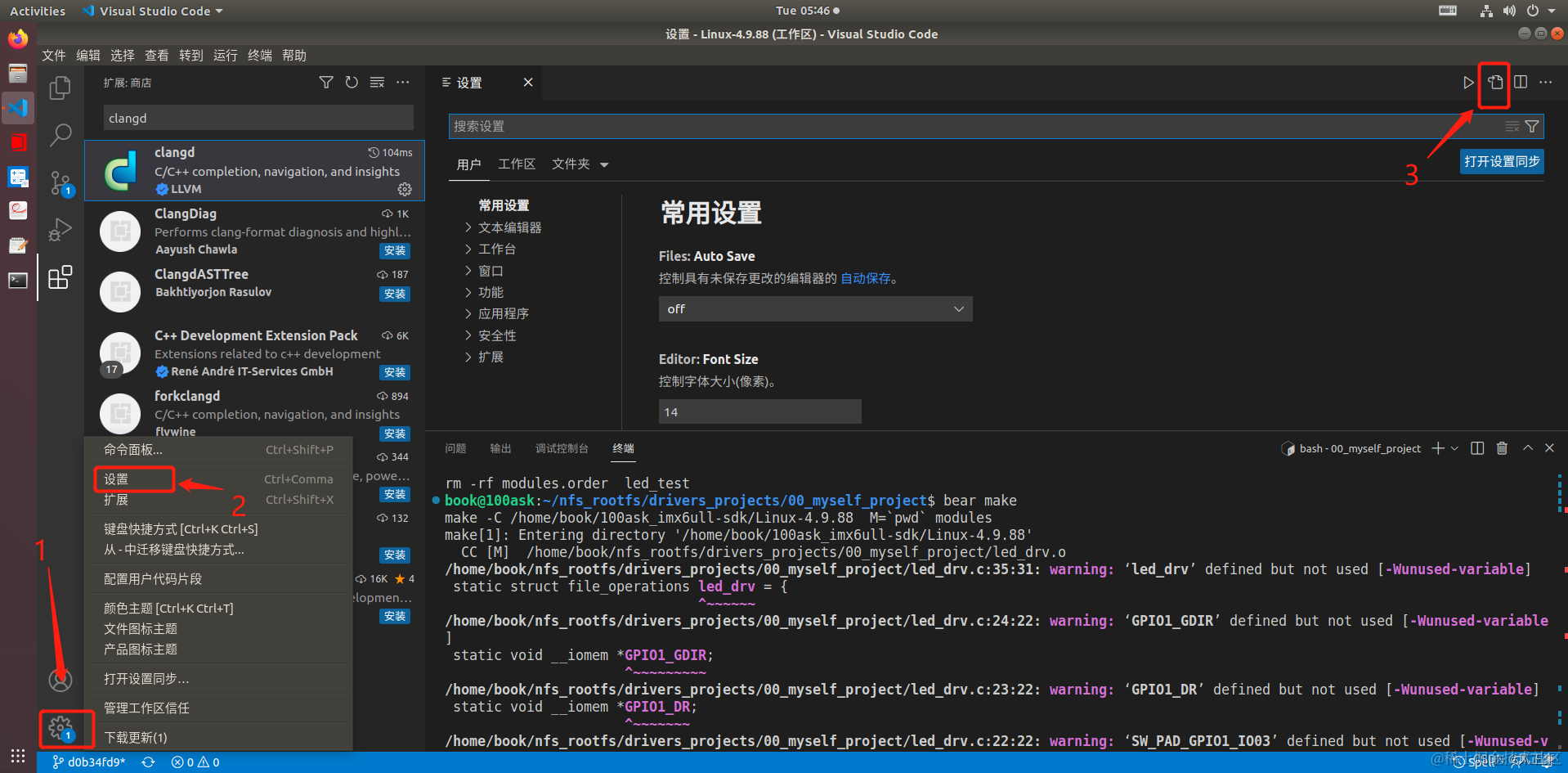
Task: Open the 编辑 menu
Action: point(88,56)
